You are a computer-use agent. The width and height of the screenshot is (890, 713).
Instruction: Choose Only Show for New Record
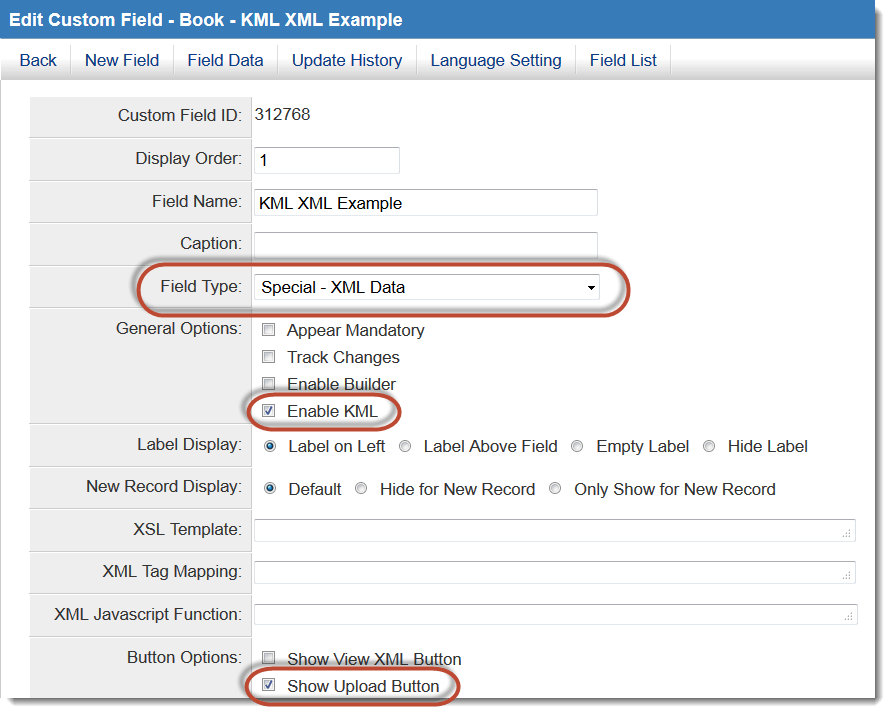coord(556,489)
